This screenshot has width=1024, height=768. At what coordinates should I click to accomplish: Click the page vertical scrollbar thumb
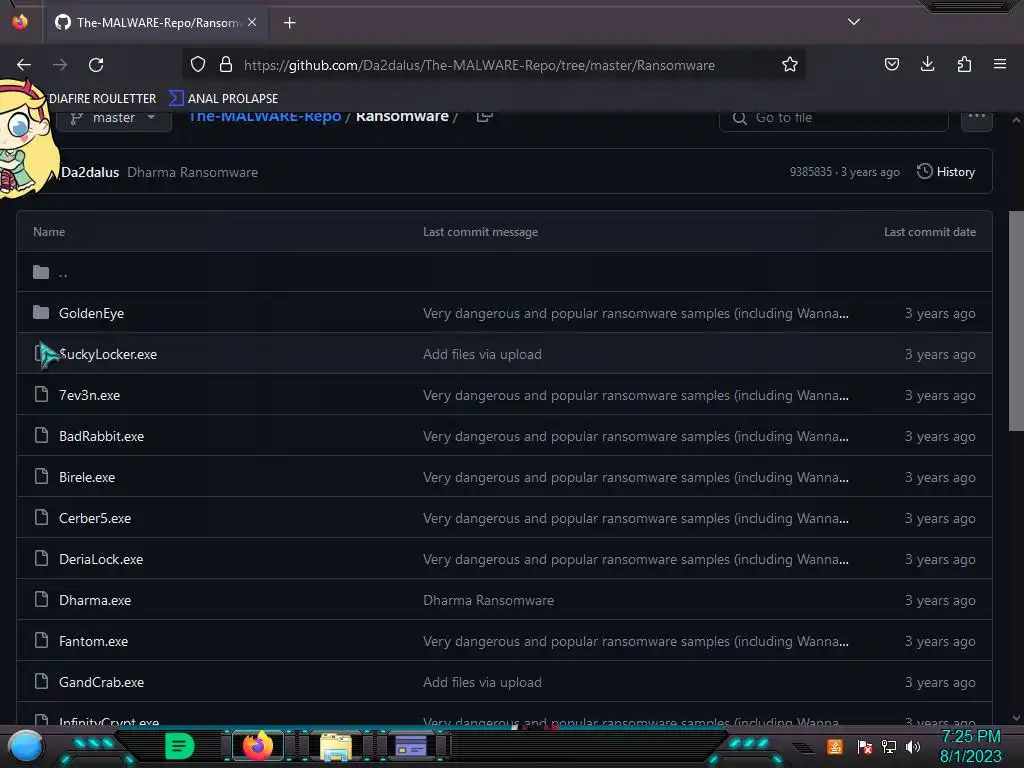tap(1016, 321)
